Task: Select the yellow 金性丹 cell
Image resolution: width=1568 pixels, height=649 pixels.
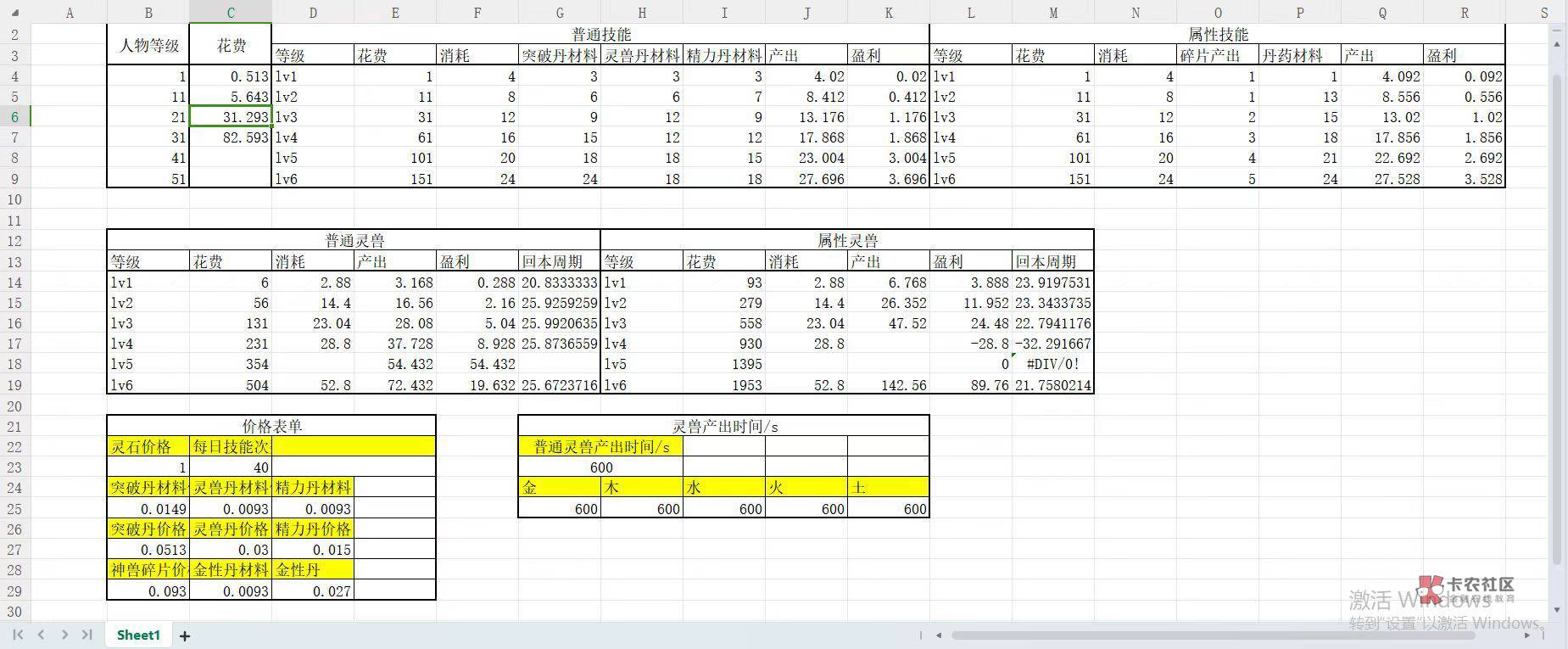Action: [x=313, y=570]
